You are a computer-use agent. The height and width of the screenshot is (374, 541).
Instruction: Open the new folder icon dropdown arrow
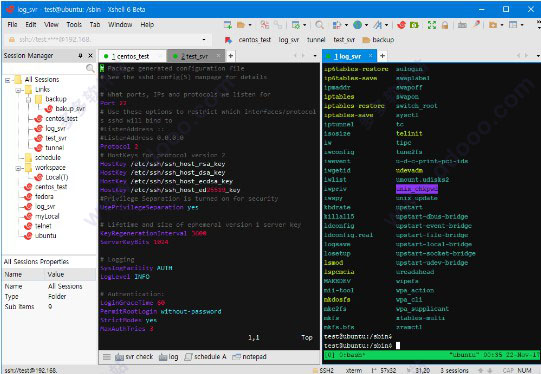tap(502, 25)
